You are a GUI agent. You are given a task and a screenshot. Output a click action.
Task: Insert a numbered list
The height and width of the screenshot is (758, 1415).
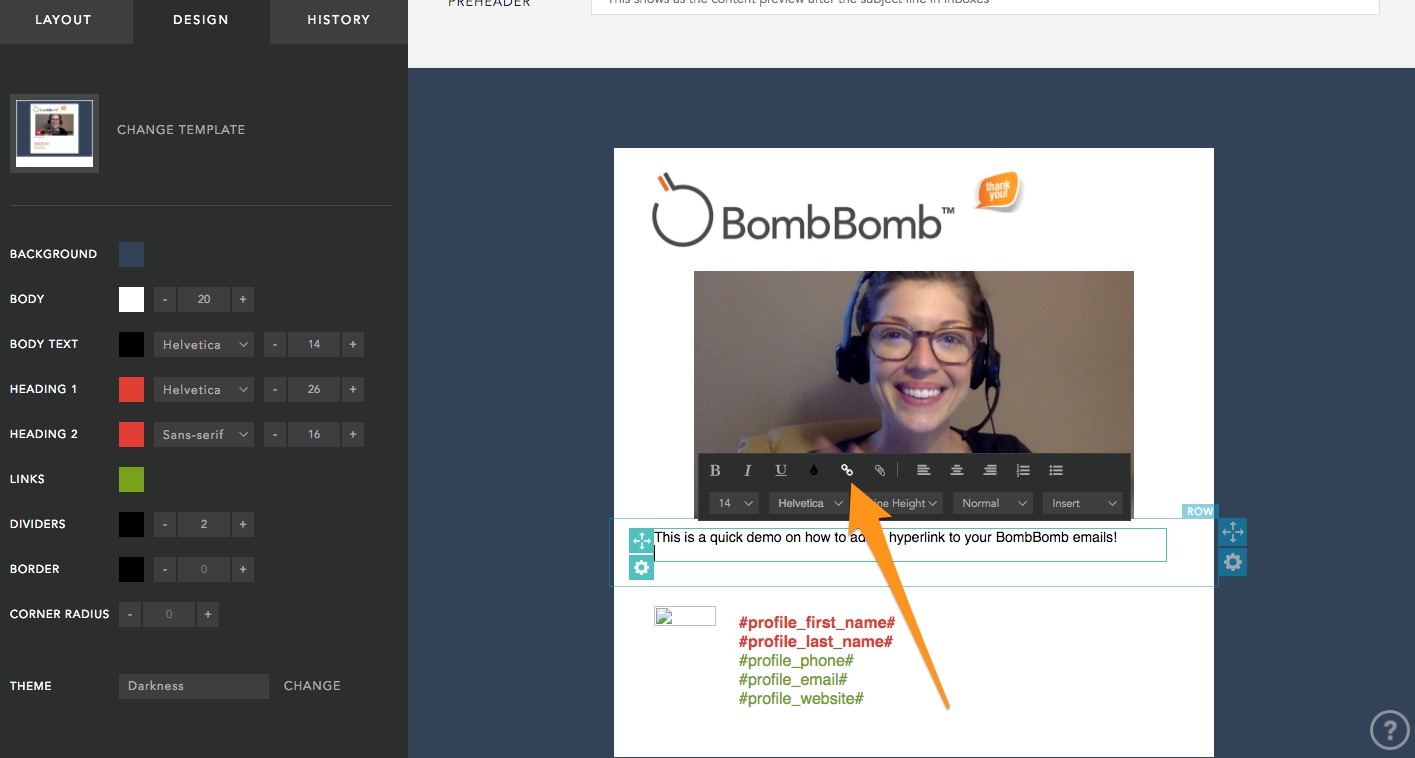click(1023, 470)
